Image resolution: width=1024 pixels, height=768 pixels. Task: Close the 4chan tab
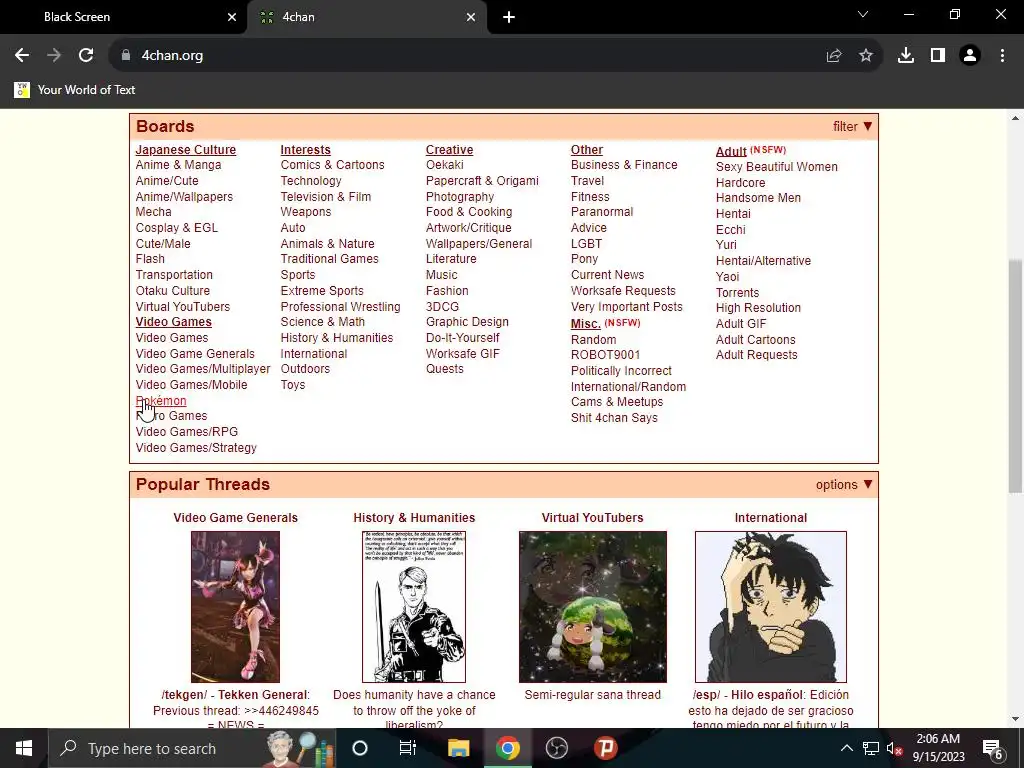471,17
